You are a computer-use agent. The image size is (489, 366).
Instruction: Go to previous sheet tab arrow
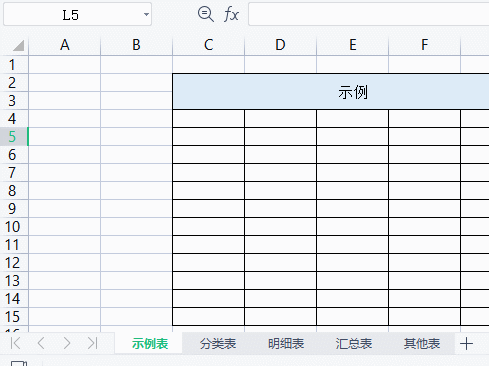[x=41, y=343]
